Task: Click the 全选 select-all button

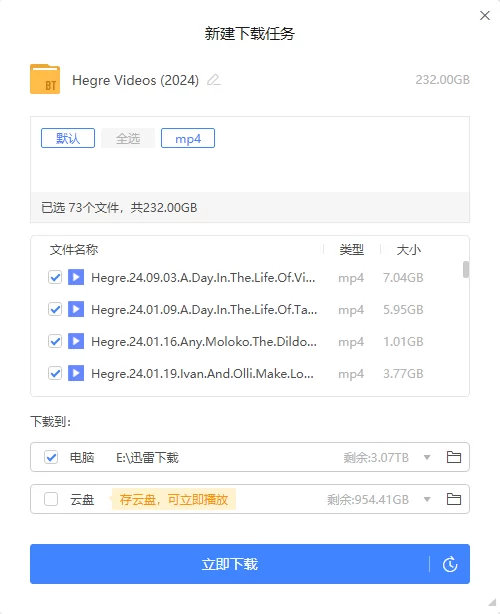Action: [128, 138]
